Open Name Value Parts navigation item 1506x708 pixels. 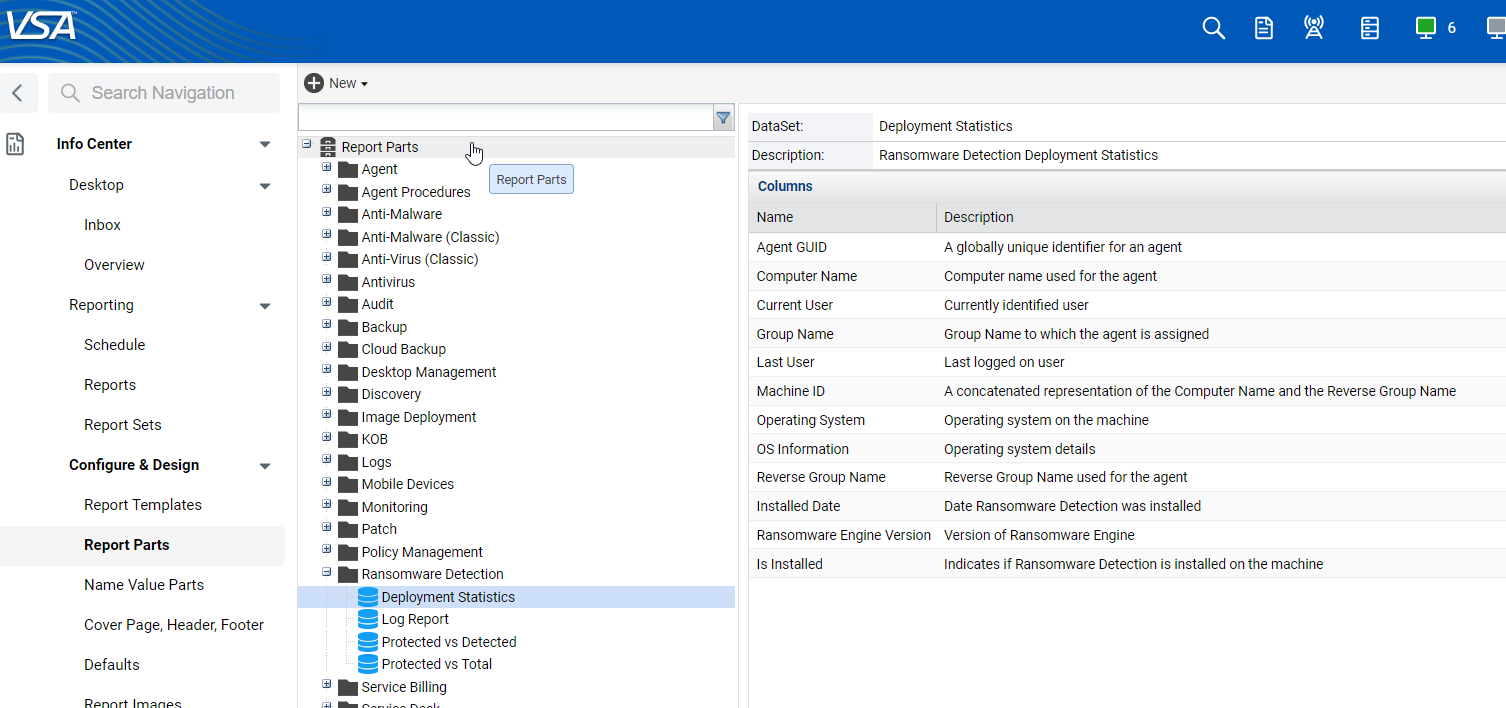144,585
